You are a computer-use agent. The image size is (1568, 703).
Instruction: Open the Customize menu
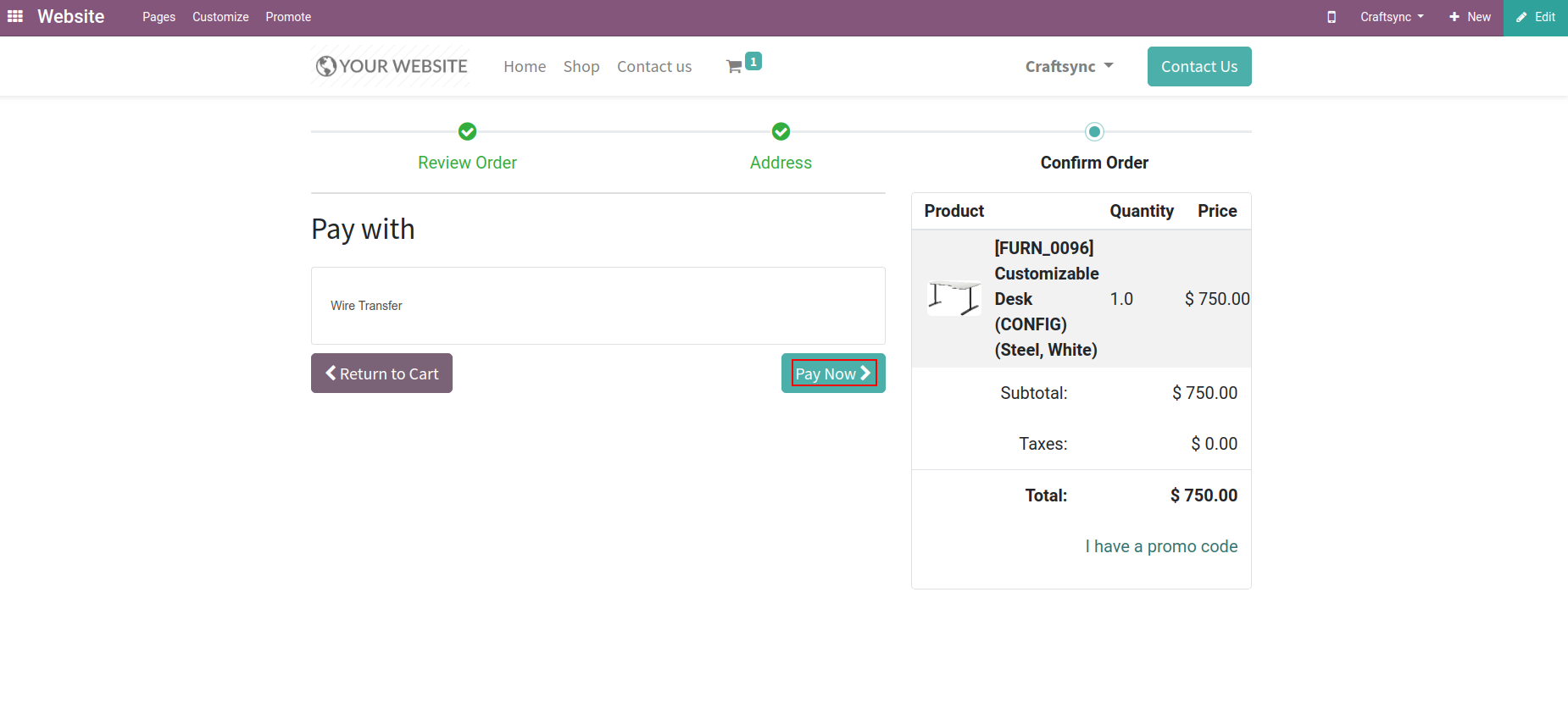click(220, 17)
